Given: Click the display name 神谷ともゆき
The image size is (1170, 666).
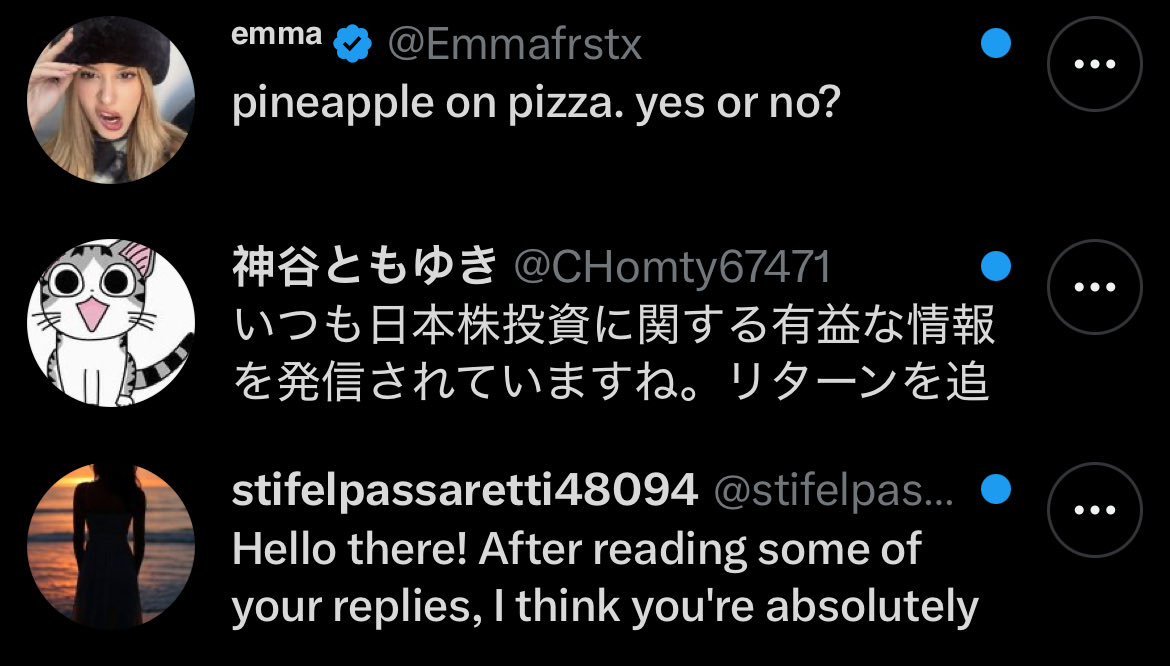Looking at the screenshot, I should tap(365, 267).
